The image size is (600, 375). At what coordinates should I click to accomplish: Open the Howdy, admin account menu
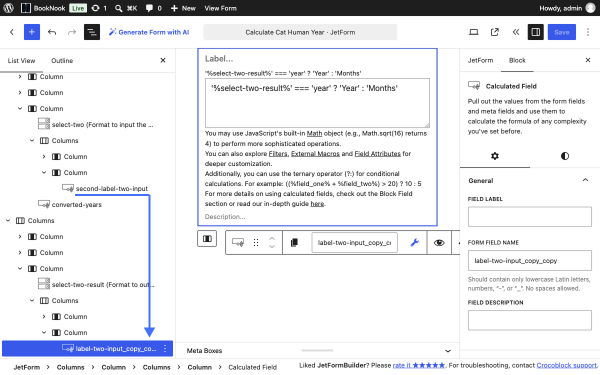(567, 8)
